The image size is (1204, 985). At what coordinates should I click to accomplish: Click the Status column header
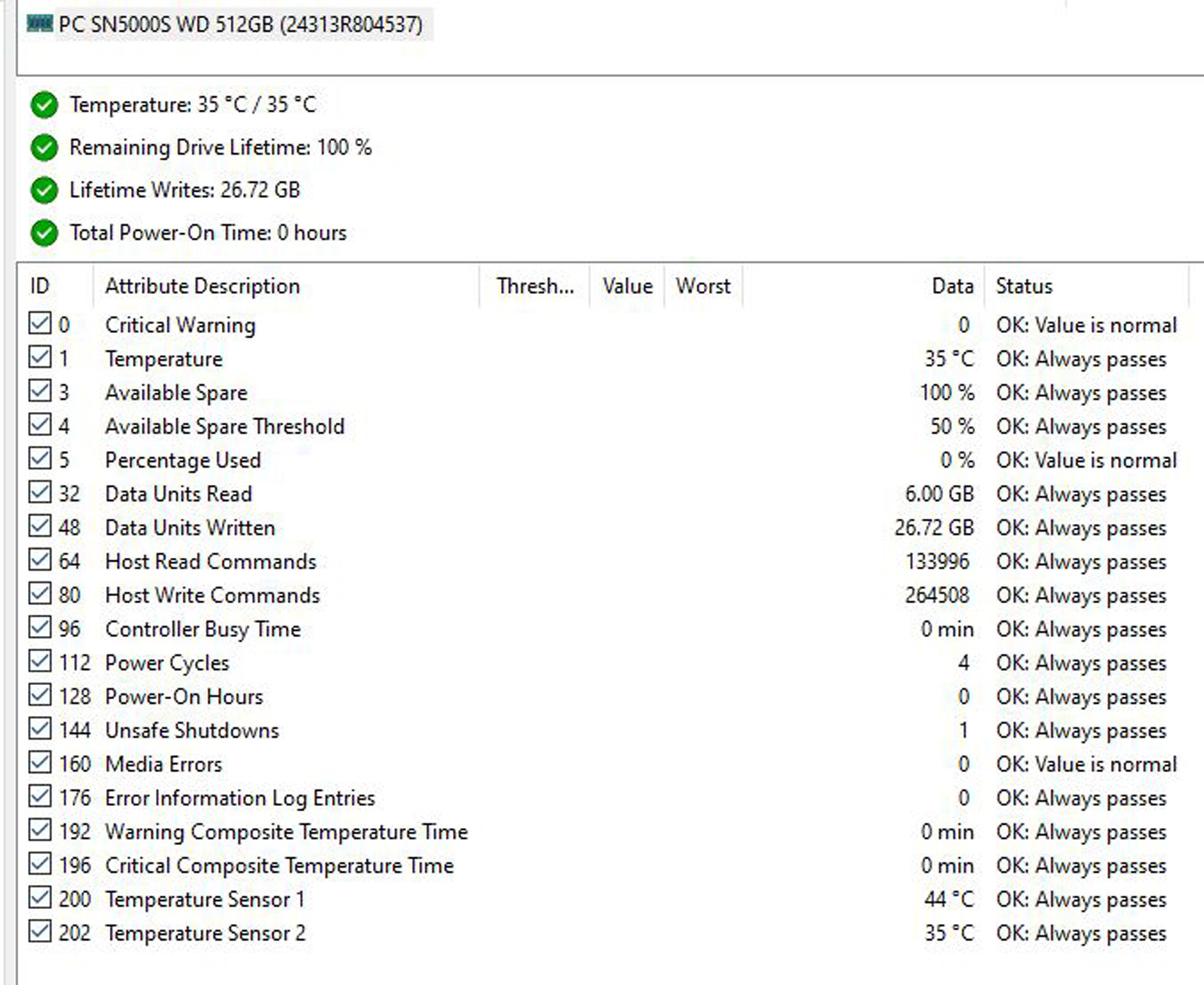pos(1087,286)
